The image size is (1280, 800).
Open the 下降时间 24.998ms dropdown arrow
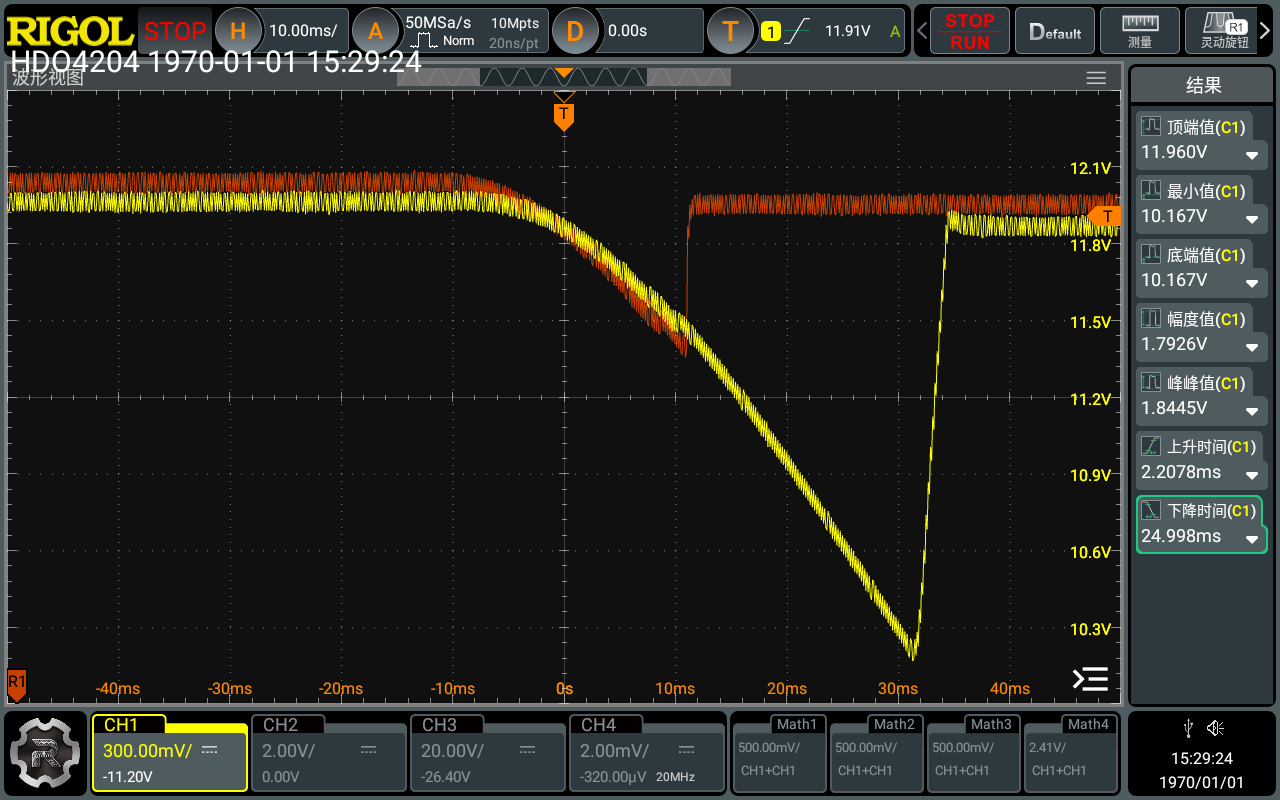pos(1251,539)
